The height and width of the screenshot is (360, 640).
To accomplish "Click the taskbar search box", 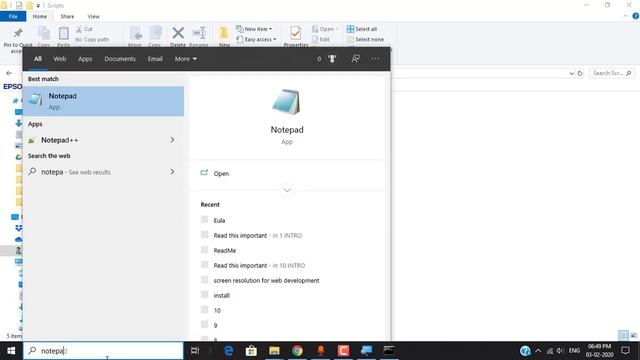I will coord(103,351).
